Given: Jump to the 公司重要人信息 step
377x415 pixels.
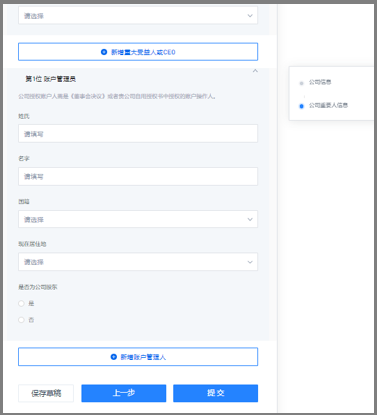Looking at the screenshot, I should [x=328, y=105].
